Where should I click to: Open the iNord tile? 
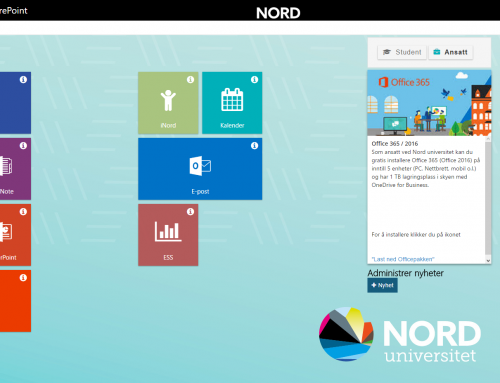(x=168, y=103)
